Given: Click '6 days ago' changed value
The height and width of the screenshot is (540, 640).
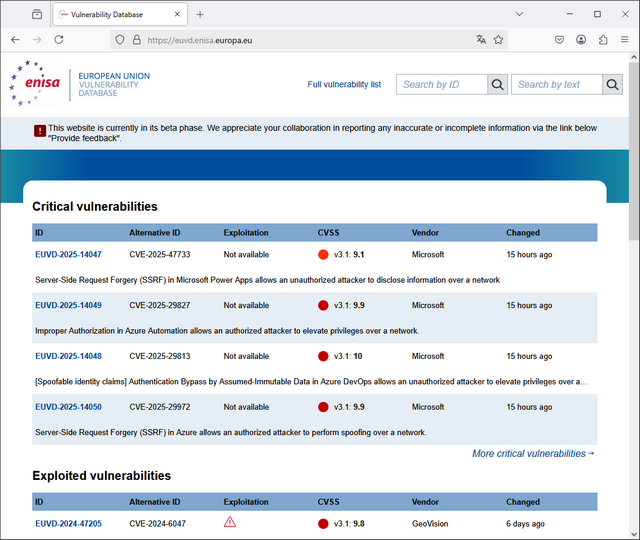Looking at the screenshot, I should pos(525,524).
